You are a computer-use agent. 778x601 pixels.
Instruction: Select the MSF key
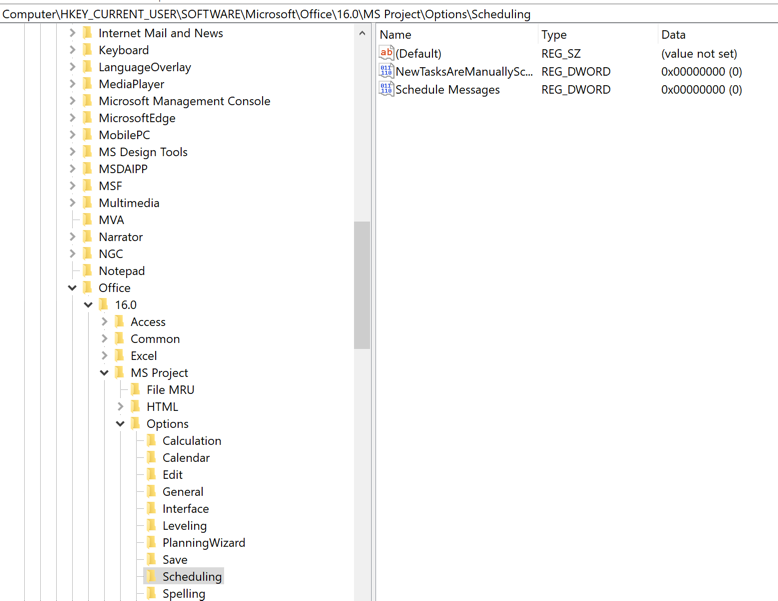point(110,186)
